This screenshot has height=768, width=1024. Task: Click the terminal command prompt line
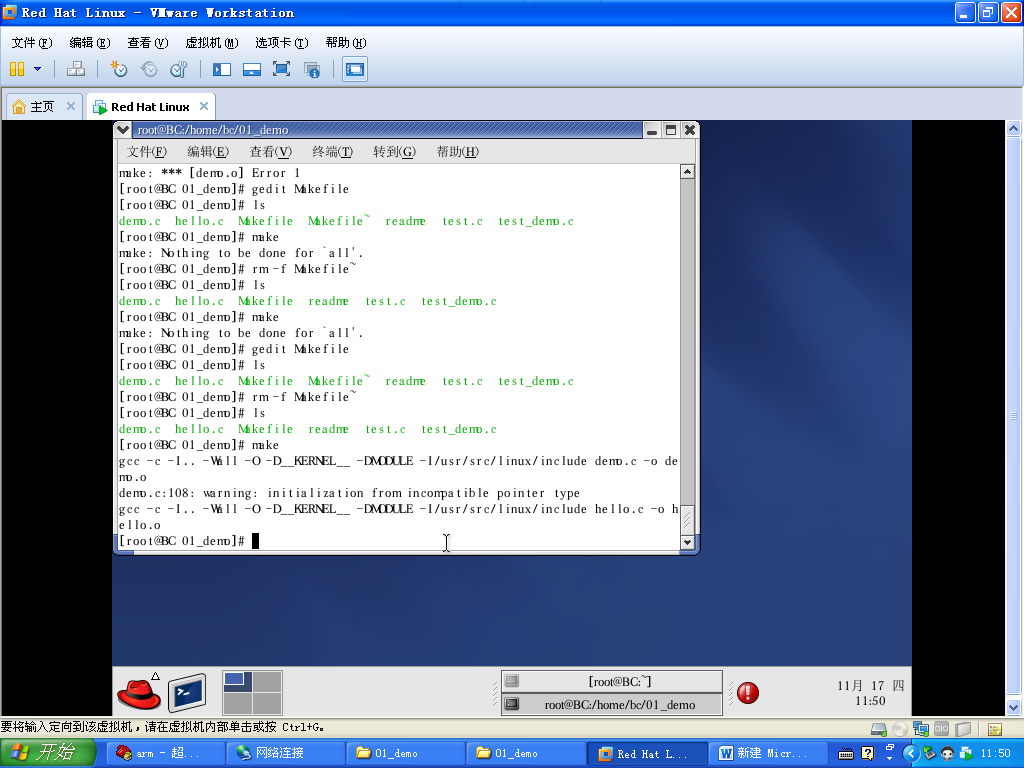pos(398,541)
